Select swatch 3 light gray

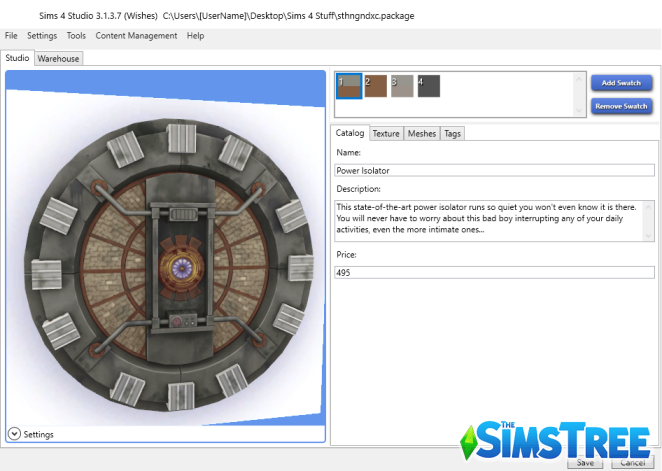click(x=401, y=87)
